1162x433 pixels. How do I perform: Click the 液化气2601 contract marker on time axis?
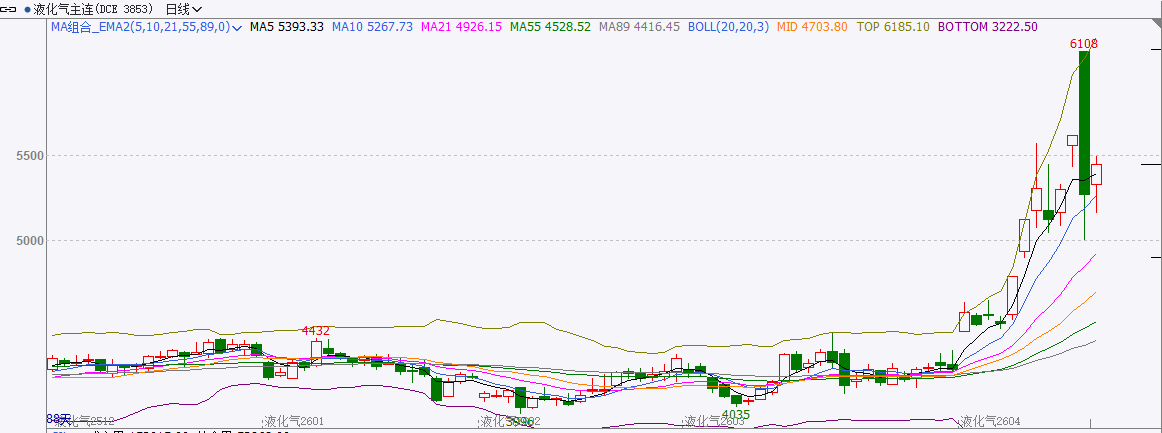tap(293, 422)
